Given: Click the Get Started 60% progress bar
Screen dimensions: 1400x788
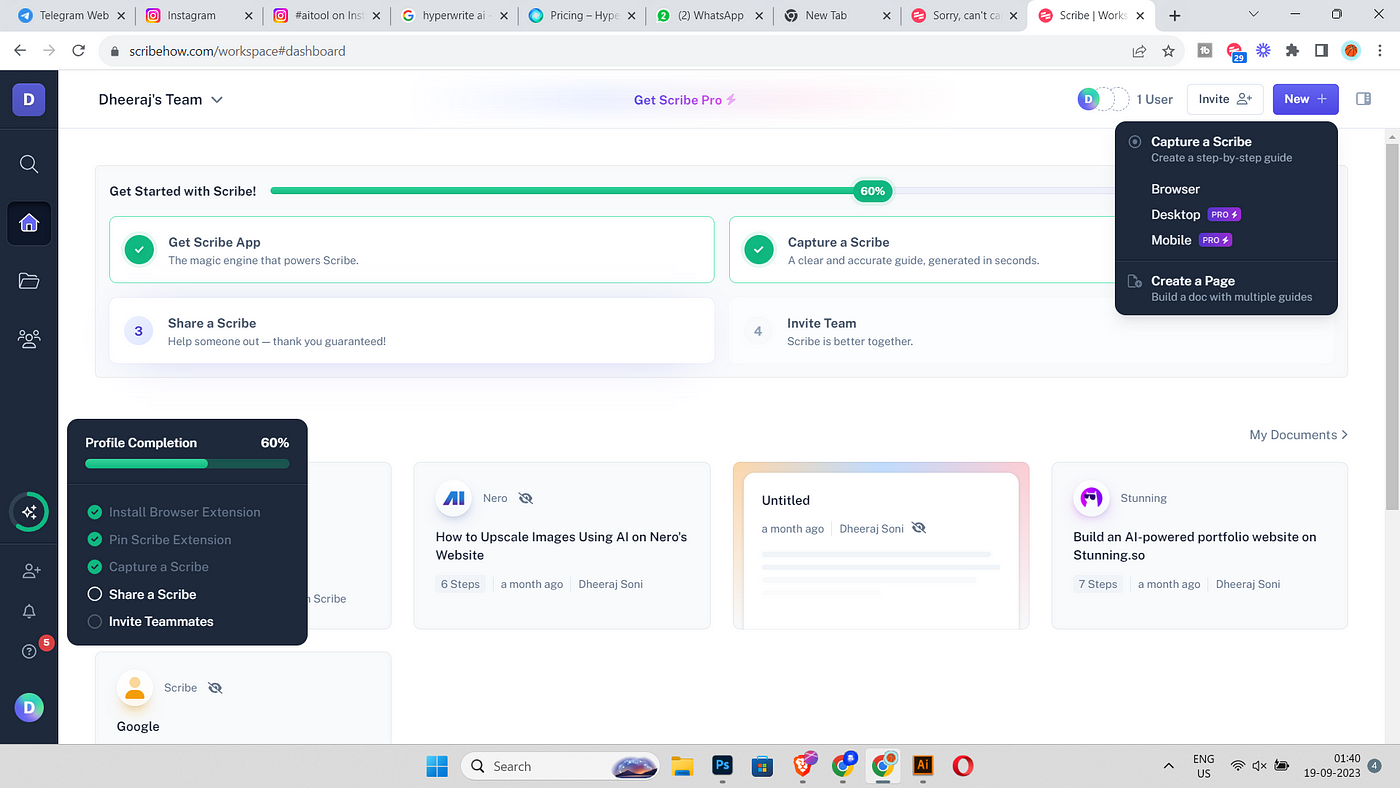Looking at the screenshot, I should click(x=690, y=190).
